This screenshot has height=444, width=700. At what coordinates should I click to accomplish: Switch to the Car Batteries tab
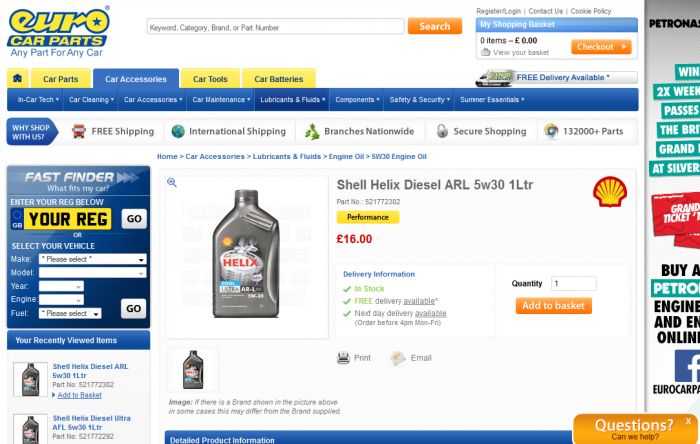(279, 79)
